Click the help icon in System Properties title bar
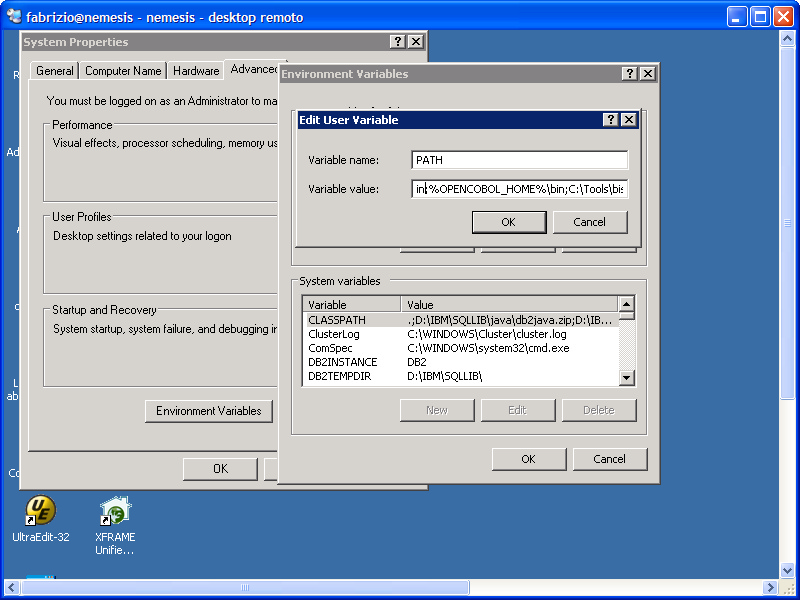800x600 pixels. point(397,42)
